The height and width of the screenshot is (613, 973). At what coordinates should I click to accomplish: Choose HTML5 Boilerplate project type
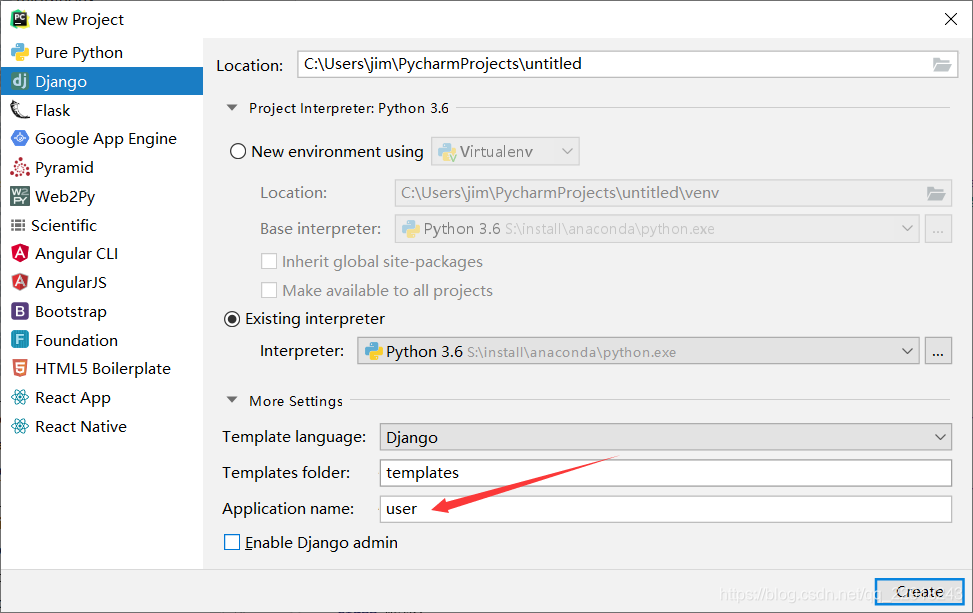pos(103,369)
